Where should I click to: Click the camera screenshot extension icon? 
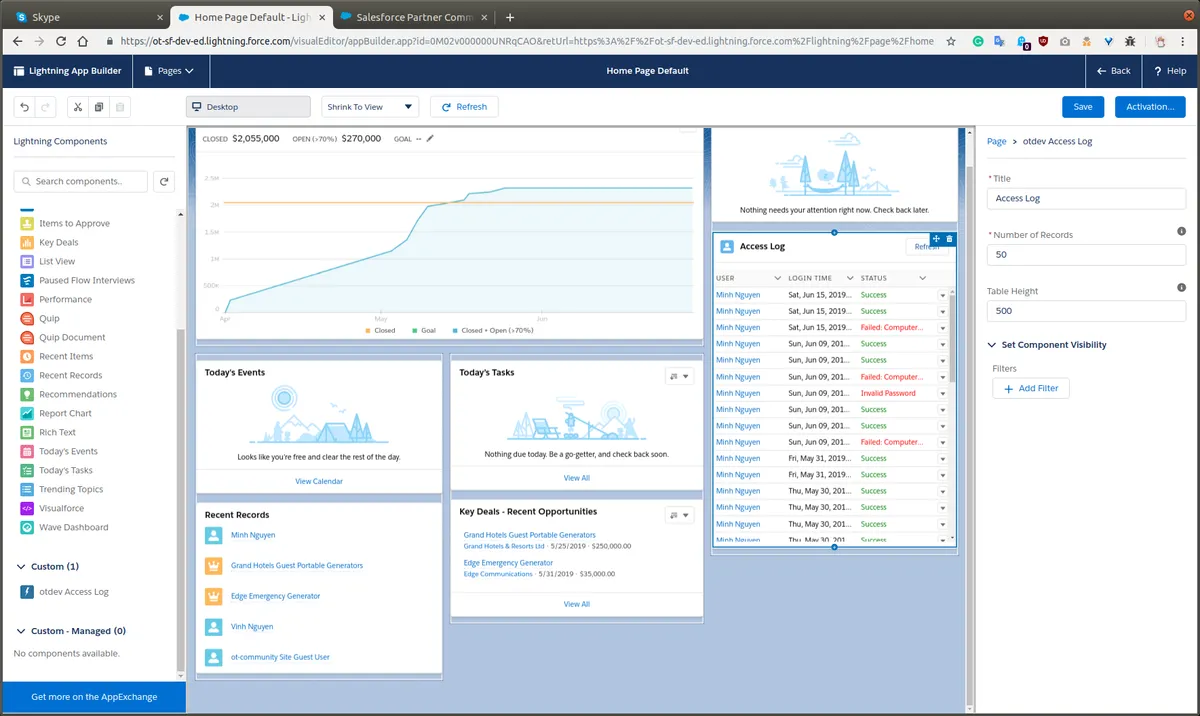click(x=1065, y=41)
